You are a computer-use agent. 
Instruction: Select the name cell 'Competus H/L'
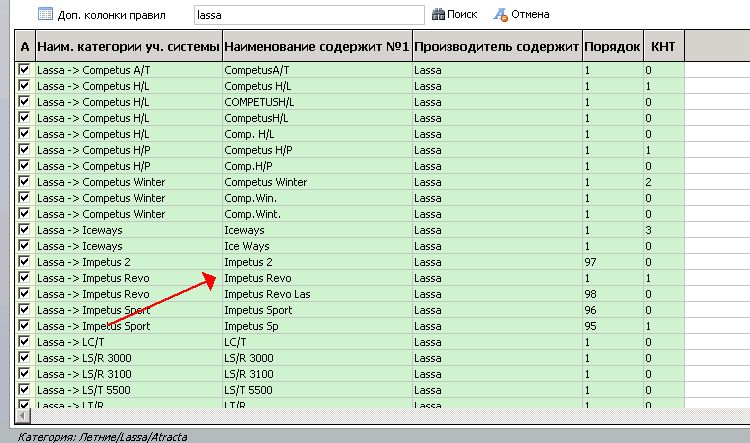click(x=317, y=86)
